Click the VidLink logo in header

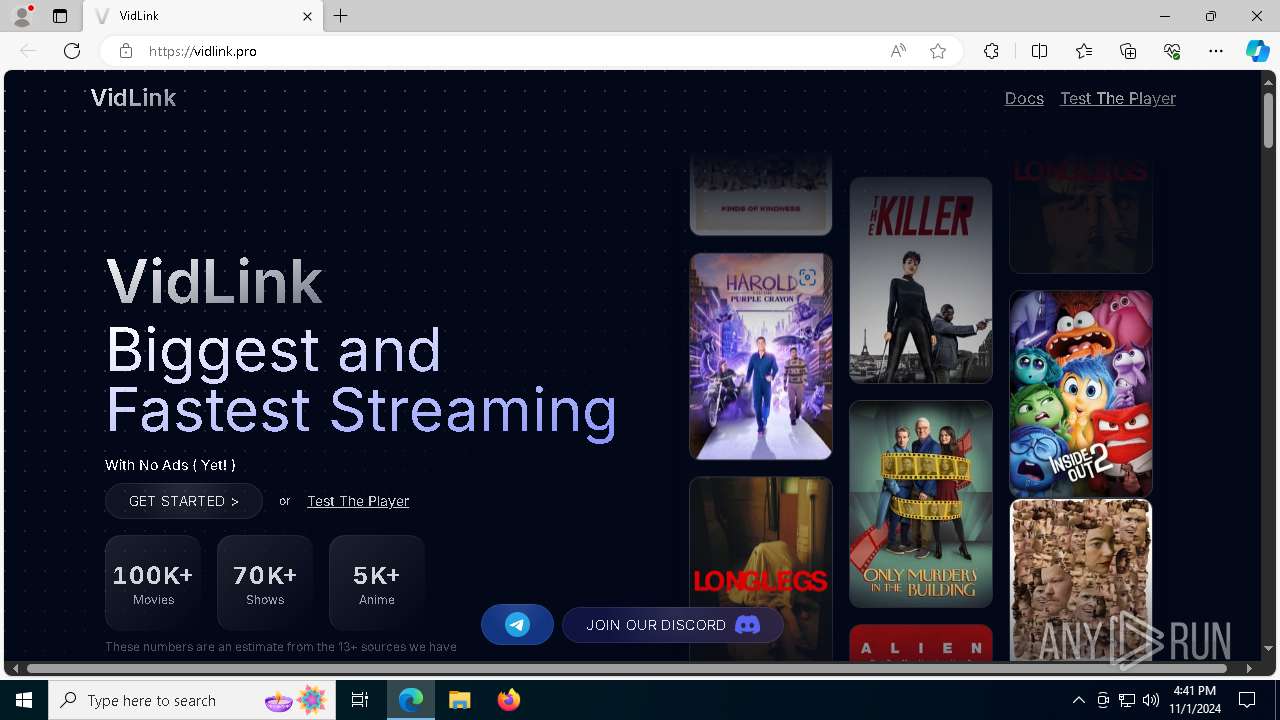[133, 97]
